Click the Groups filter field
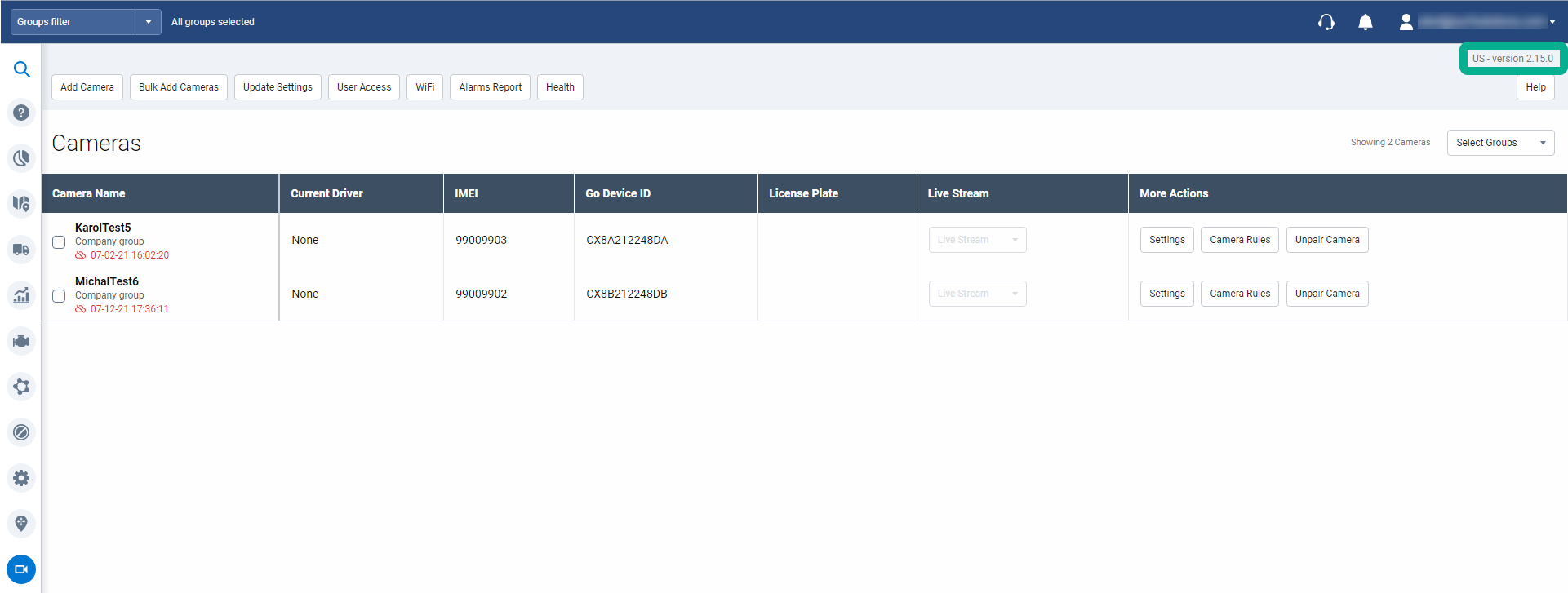 73,22
